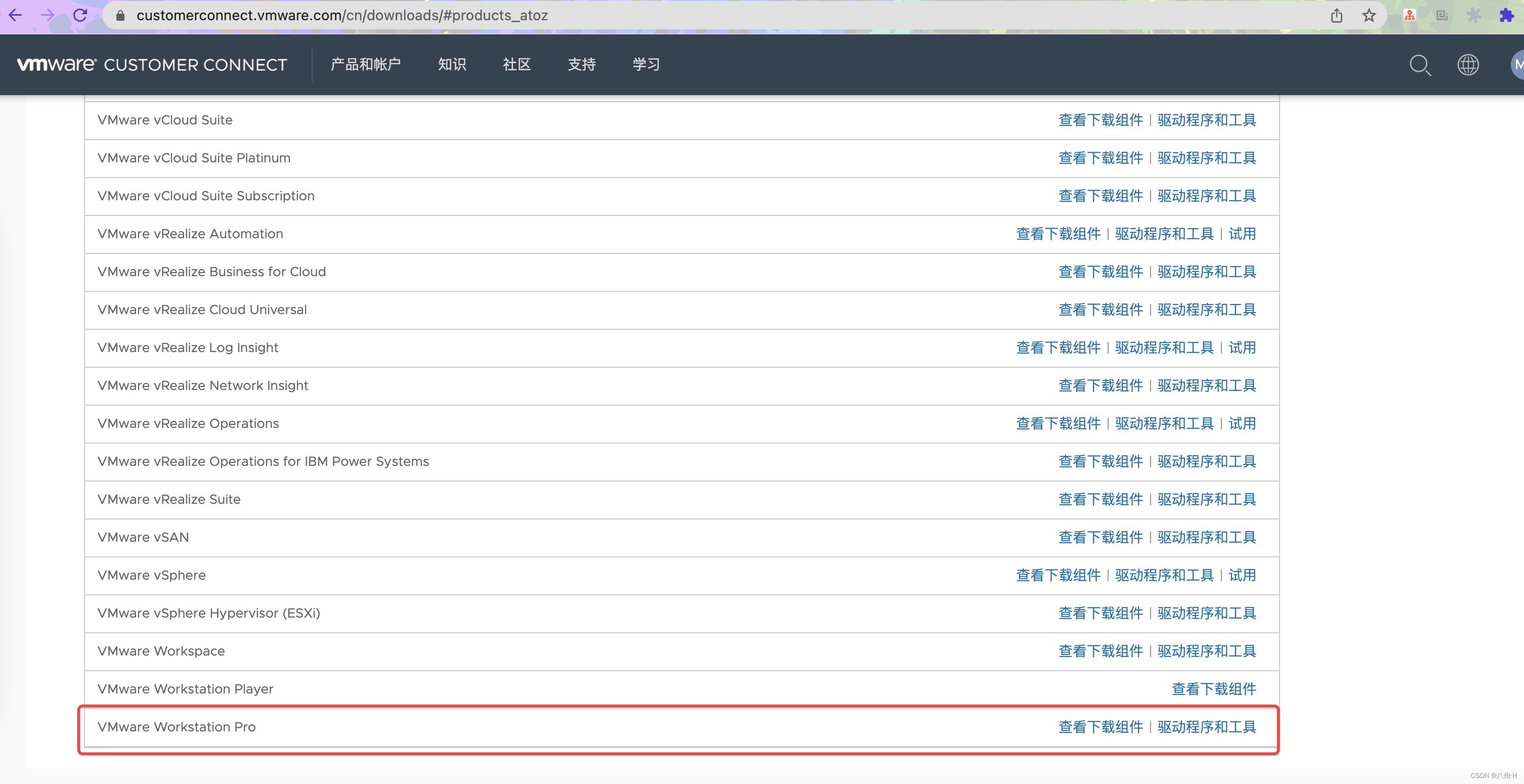1524x784 pixels.
Task: Click the VMware Customer Connect logo
Action: coord(152,64)
